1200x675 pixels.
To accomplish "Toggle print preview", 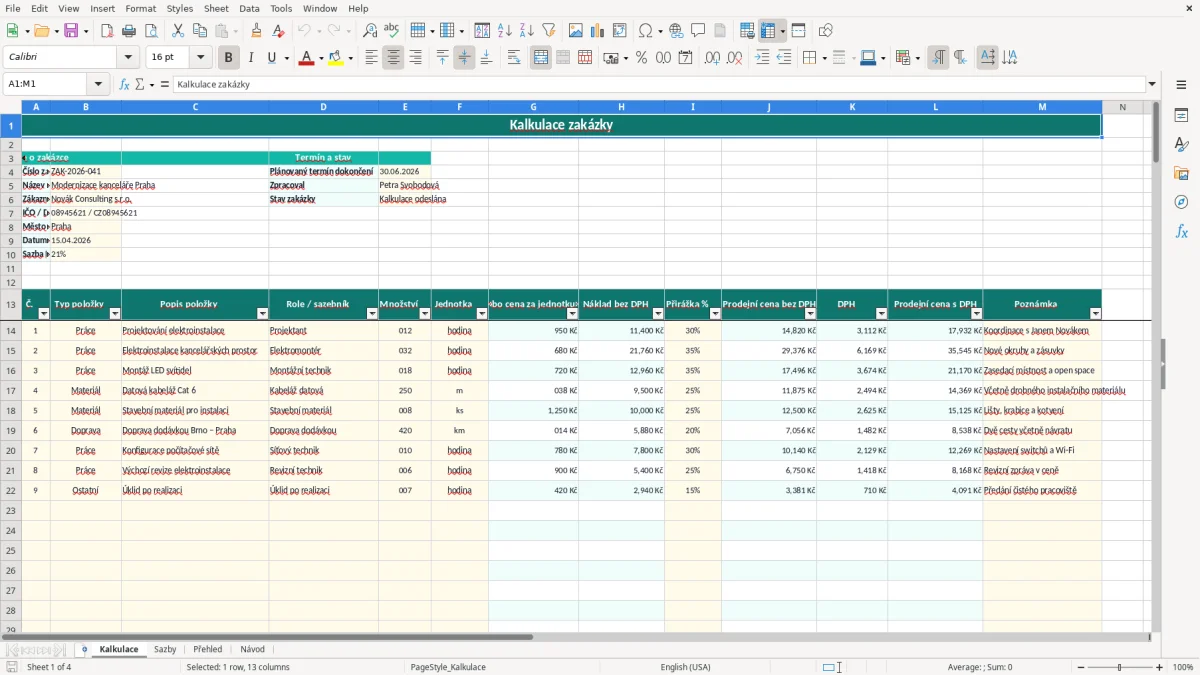I will (x=150, y=31).
